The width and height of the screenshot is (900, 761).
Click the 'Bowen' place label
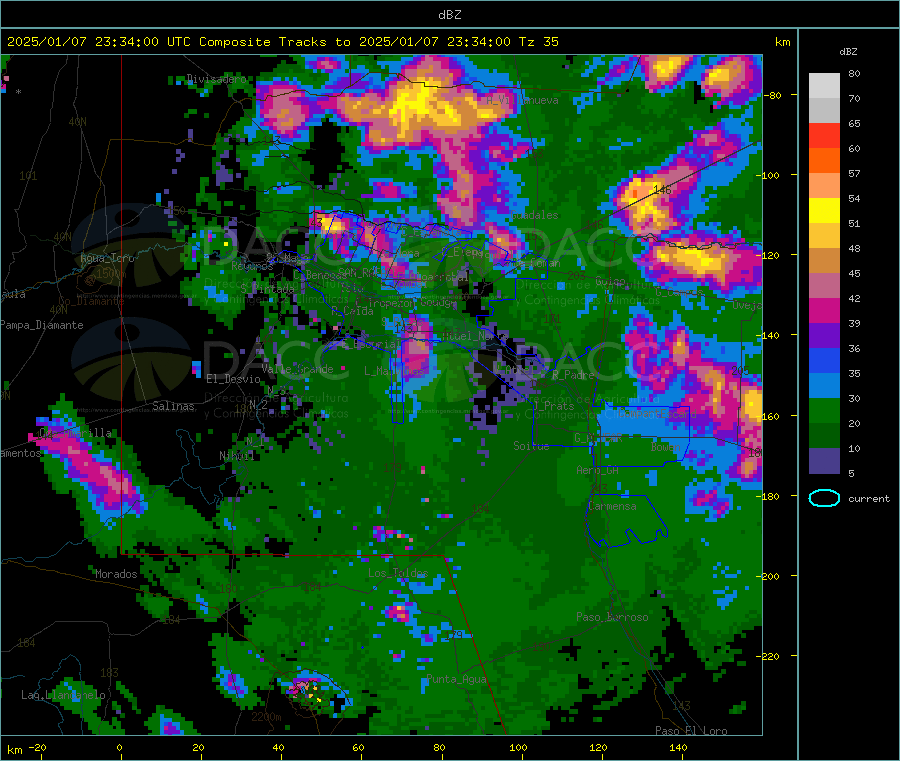pos(666,447)
